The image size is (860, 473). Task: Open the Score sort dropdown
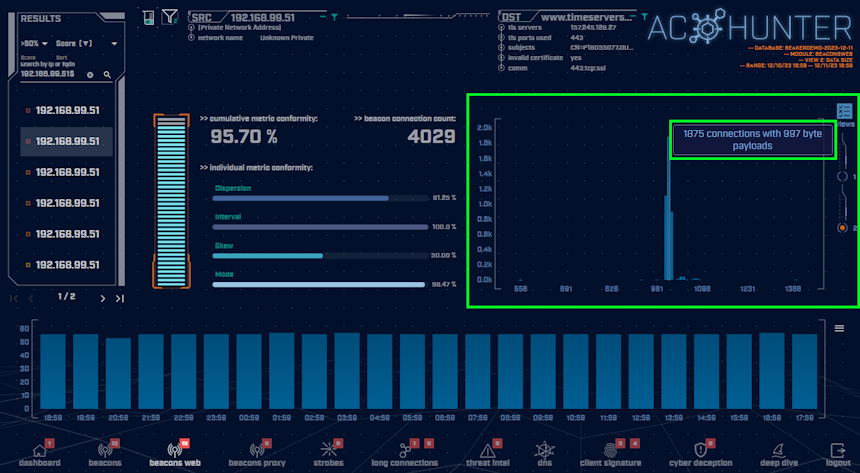87,43
